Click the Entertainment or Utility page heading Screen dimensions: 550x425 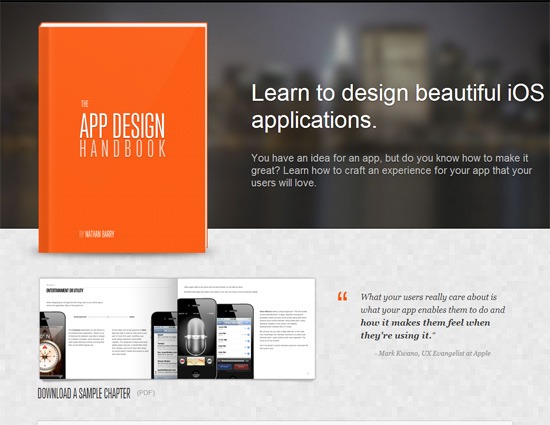[65, 290]
